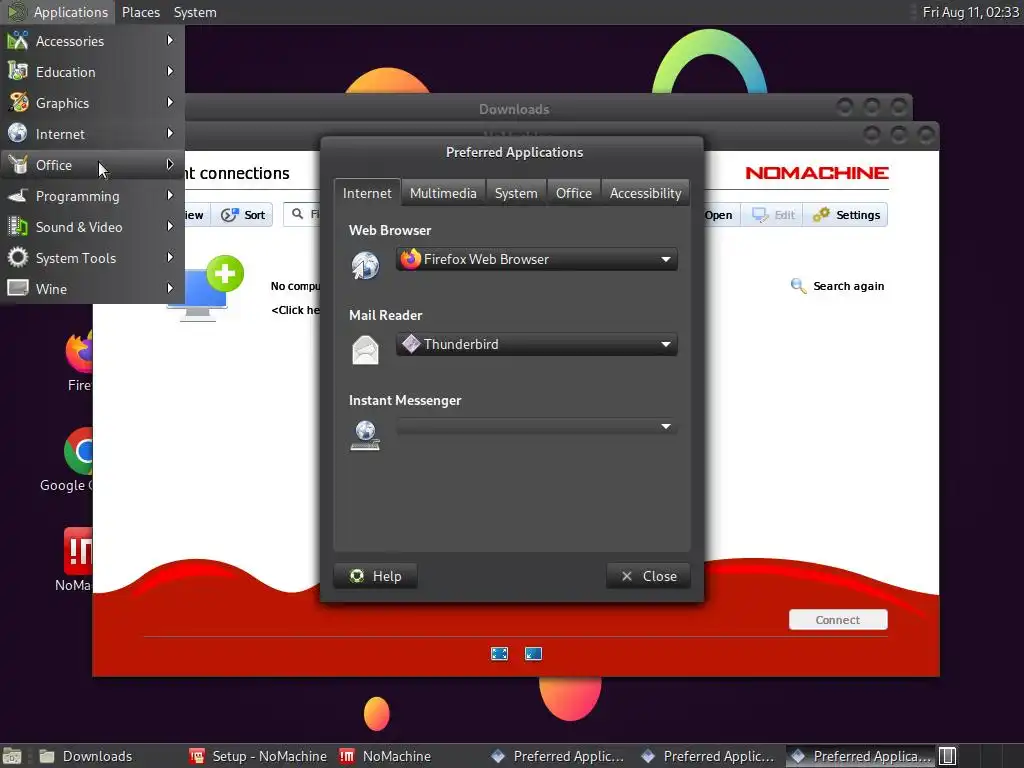The image size is (1024, 768).
Task: Open the Education submenu
Action: [92, 72]
